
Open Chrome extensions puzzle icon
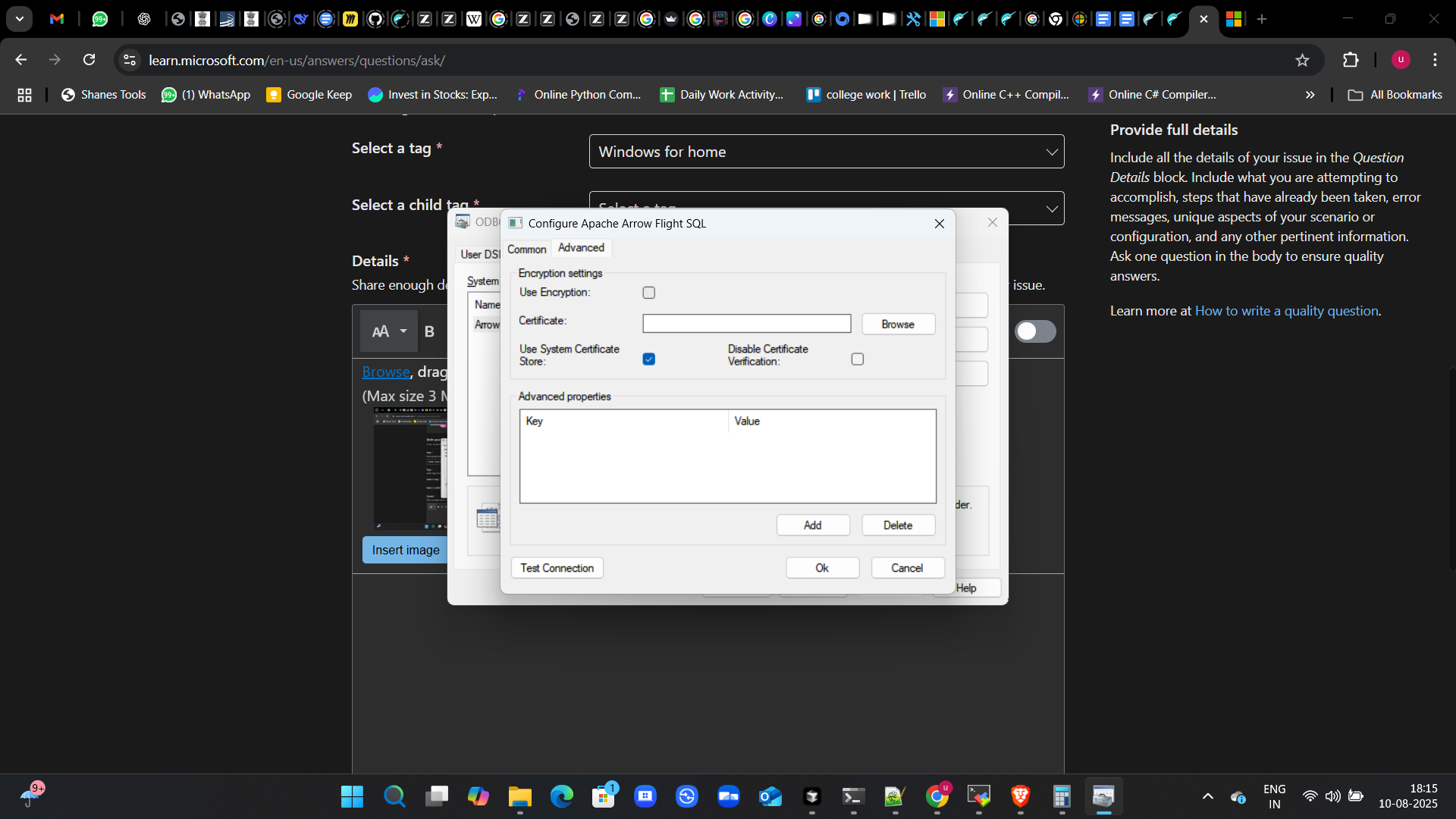(x=1351, y=60)
